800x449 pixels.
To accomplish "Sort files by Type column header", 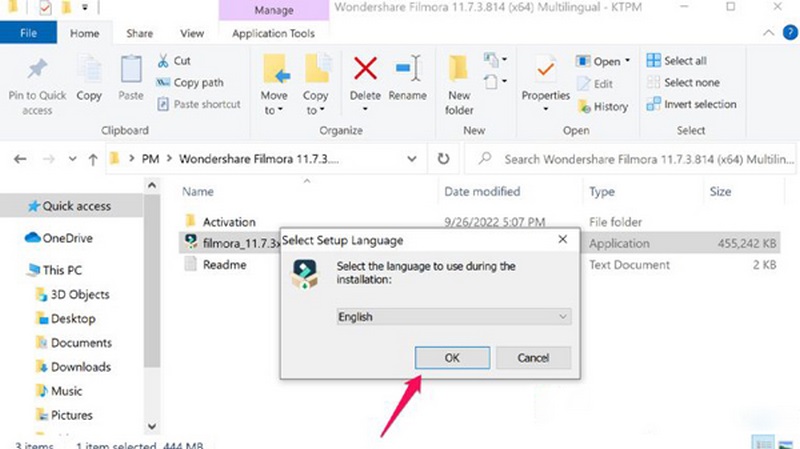I will pyautogui.click(x=602, y=192).
